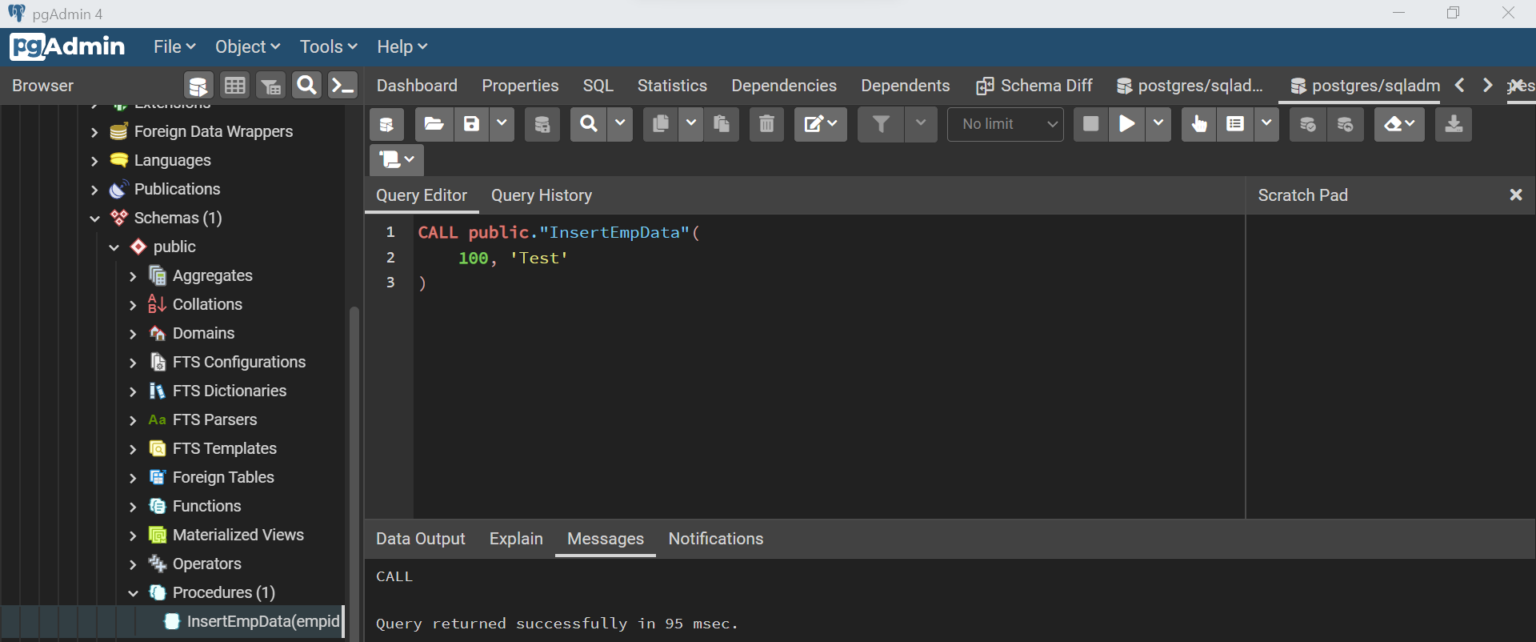This screenshot has width=1536, height=642.
Task: Select the InsertEmpData procedure in the tree
Action: click(253, 621)
